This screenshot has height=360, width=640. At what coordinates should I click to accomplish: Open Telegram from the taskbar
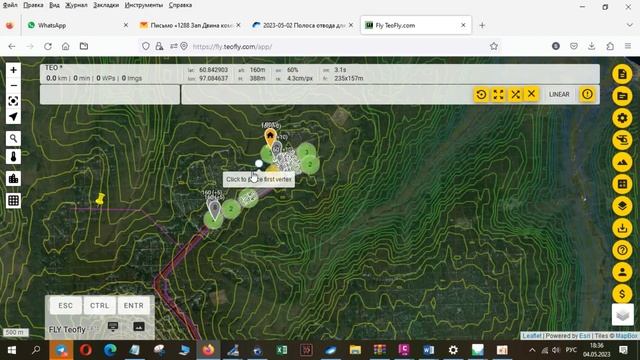pos(61,350)
